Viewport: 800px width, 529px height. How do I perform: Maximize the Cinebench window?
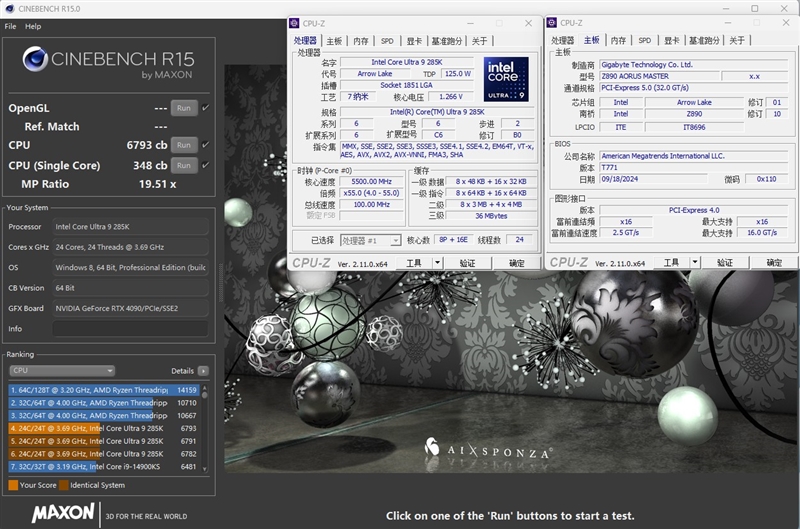pos(755,9)
